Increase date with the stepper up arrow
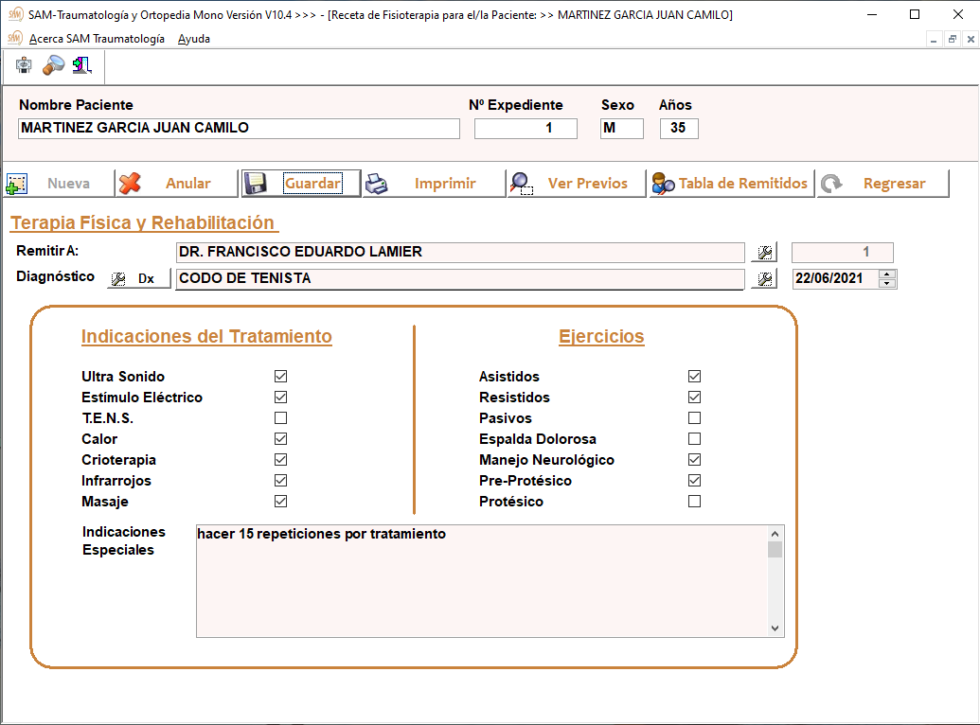Screen dimensions: 980x725 tap(887, 274)
